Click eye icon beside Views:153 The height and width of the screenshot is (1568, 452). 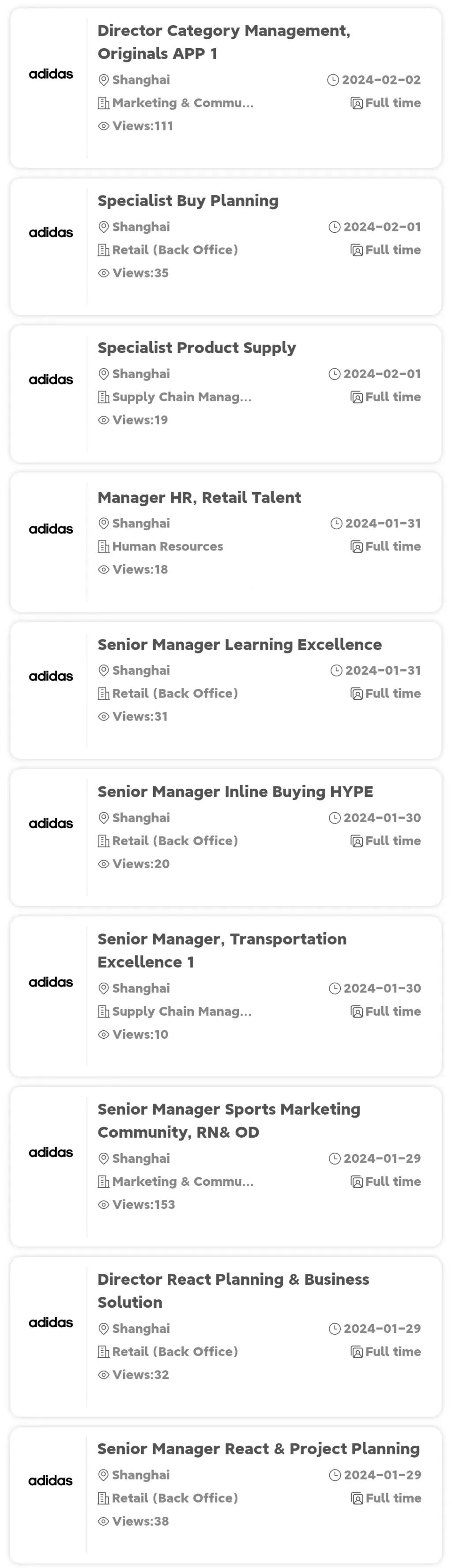[x=103, y=1205]
